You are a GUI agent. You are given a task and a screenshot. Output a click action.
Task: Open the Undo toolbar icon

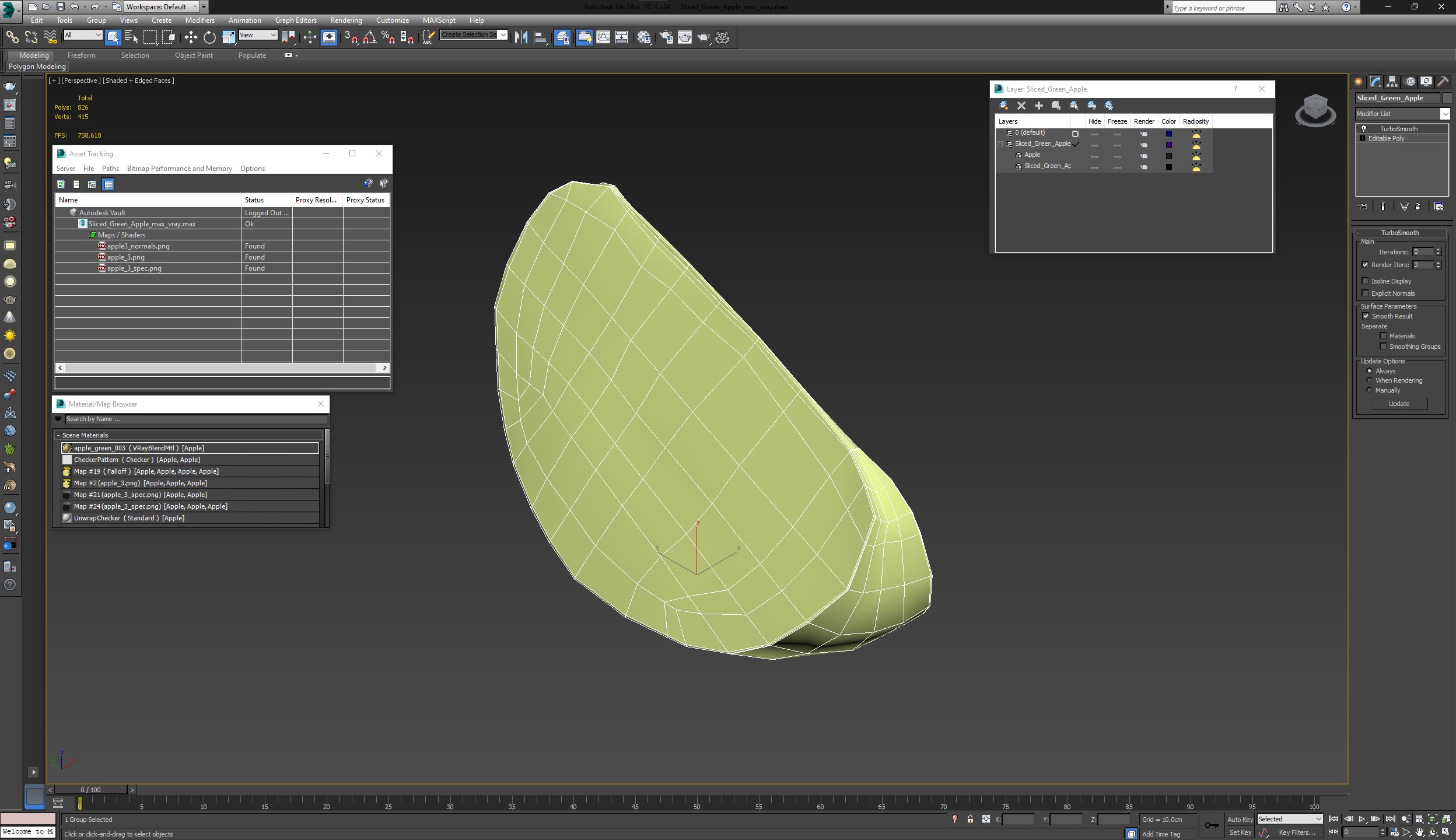click(75, 6)
